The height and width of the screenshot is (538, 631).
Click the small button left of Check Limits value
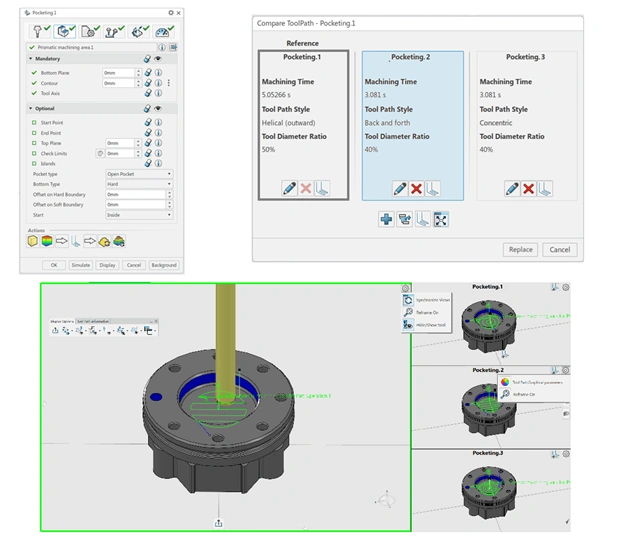tap(100, 153)
